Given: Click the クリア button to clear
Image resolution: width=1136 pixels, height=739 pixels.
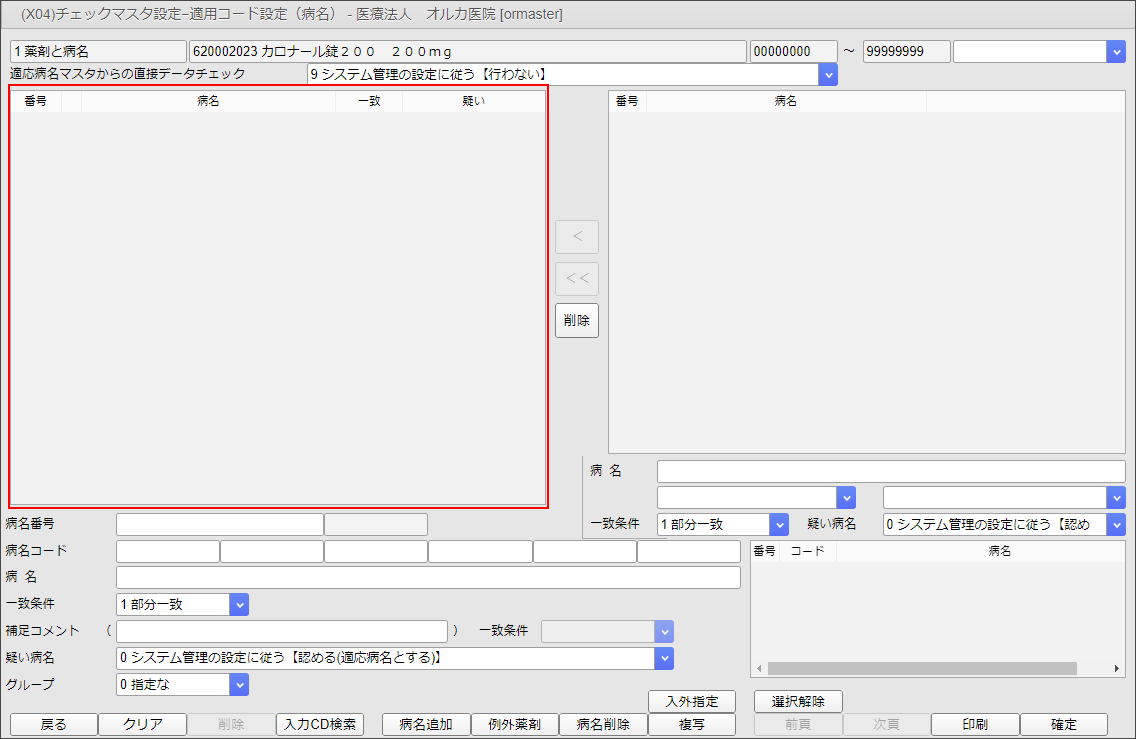Looking at the screenshot, I should [x=141, y=724].
